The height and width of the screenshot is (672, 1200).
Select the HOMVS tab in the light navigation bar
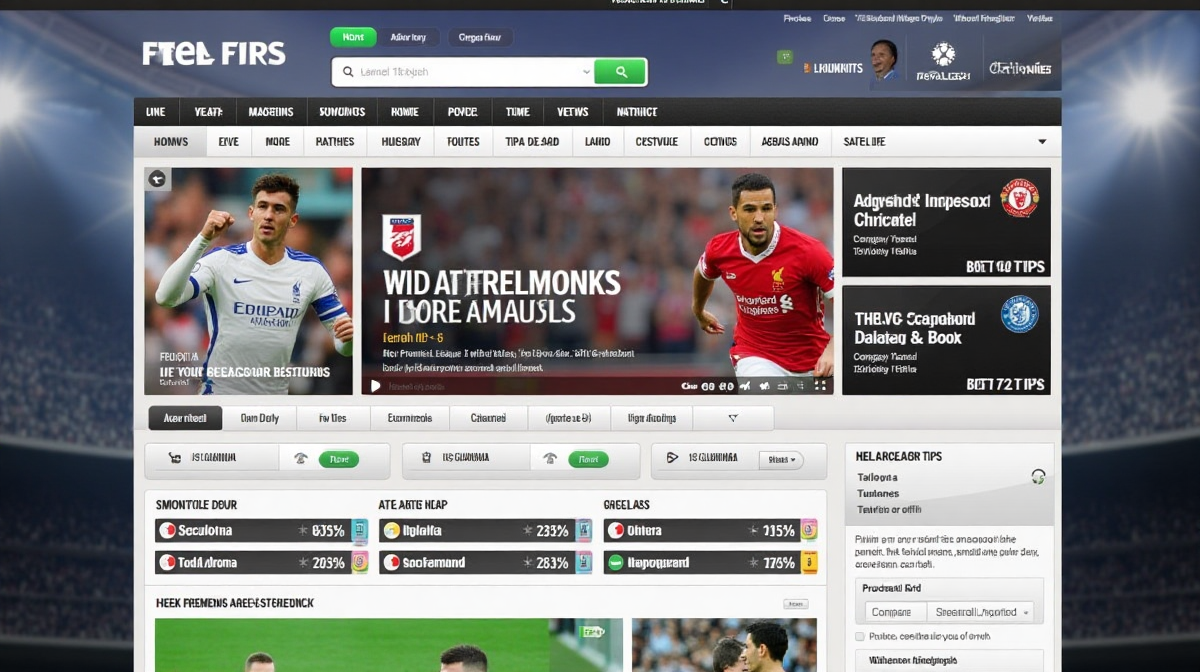pyautogui.click(x=171, y=142)
